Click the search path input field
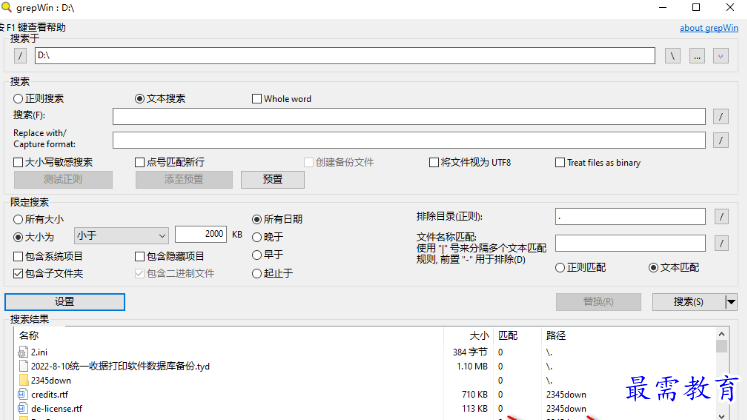This screenshot has height=420, width=747. (x=345, y=55)
